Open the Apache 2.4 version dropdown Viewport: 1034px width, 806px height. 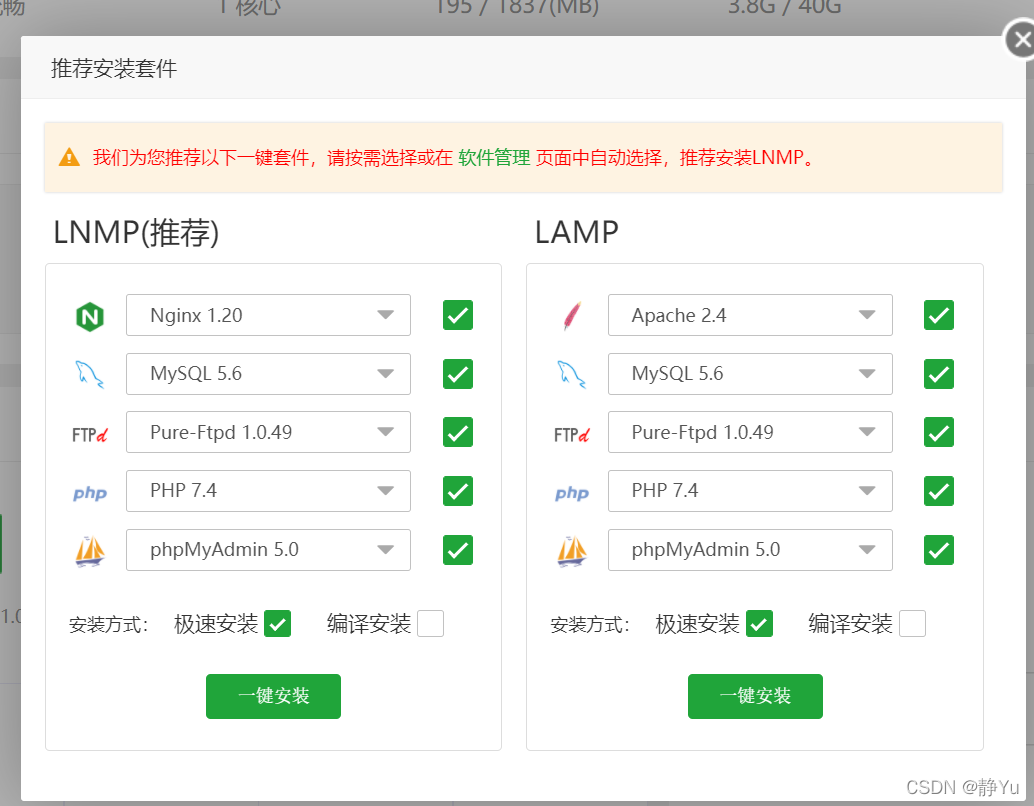tap(750, 315)
